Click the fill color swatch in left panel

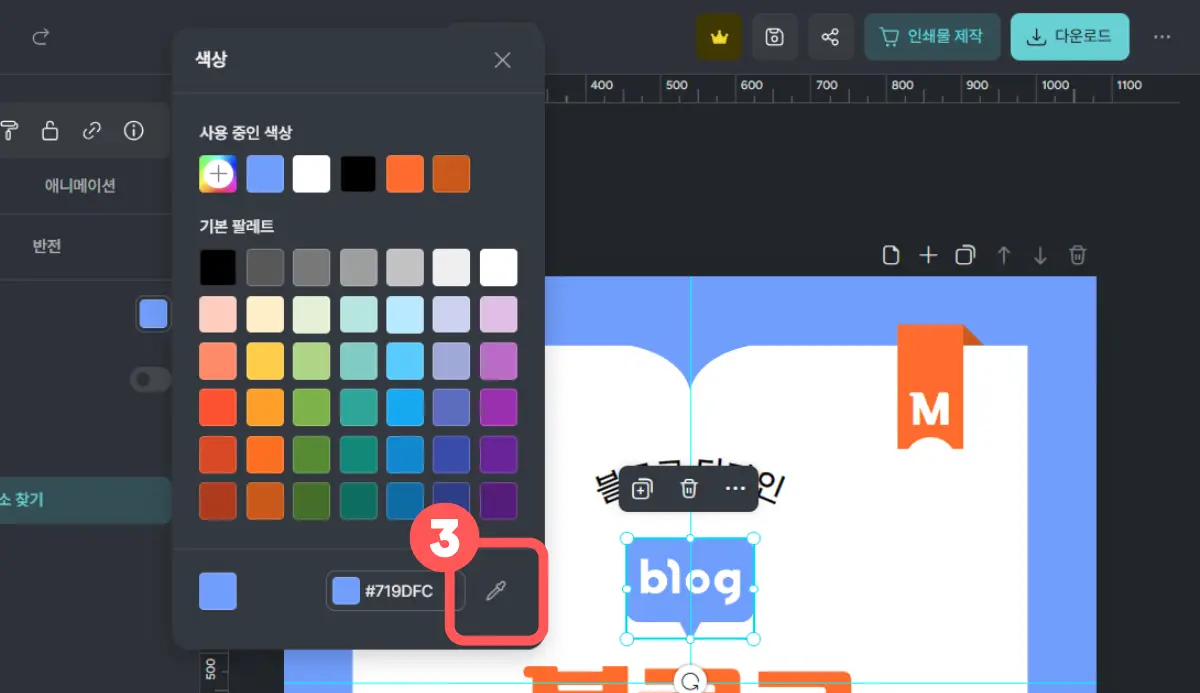153,314
